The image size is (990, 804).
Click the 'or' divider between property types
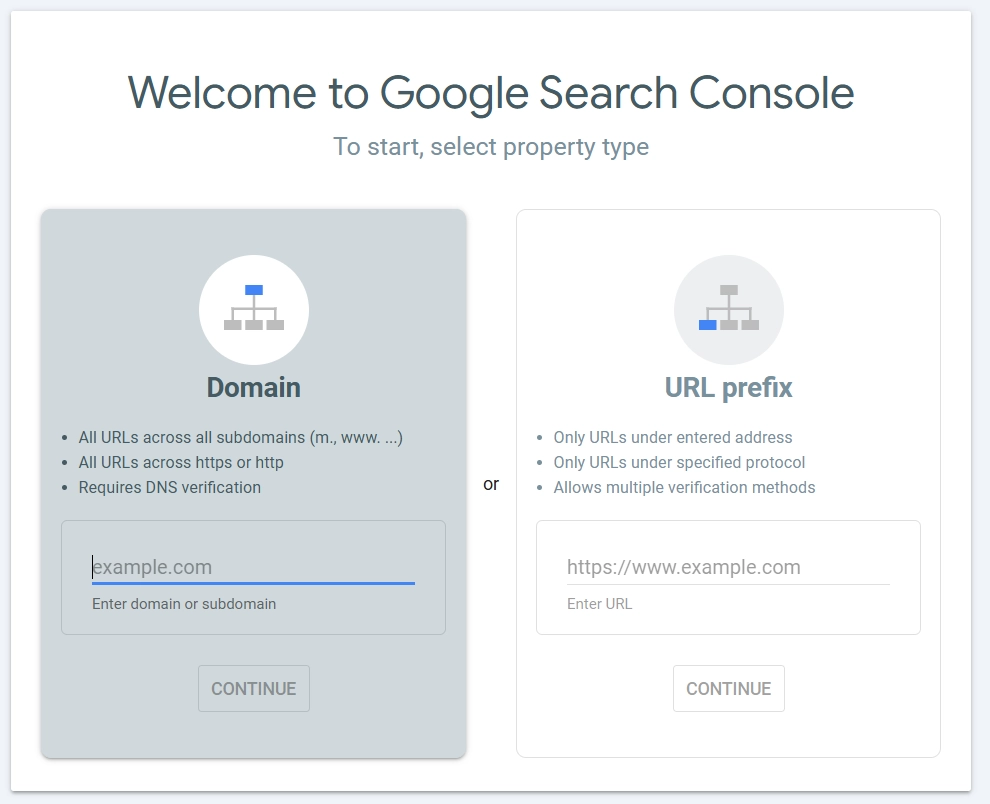coord(491,483)
